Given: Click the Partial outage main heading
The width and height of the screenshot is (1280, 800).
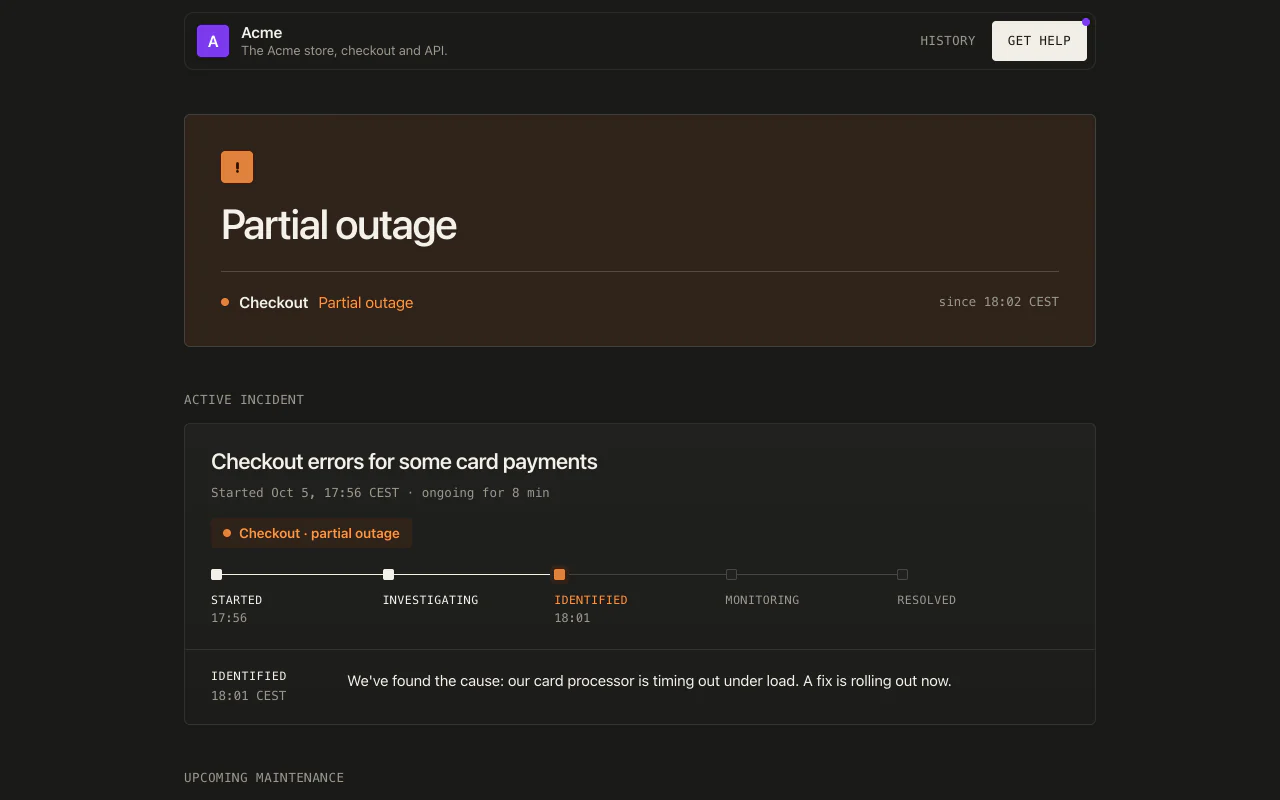Looking at the screenshot, I should (339, 225).
